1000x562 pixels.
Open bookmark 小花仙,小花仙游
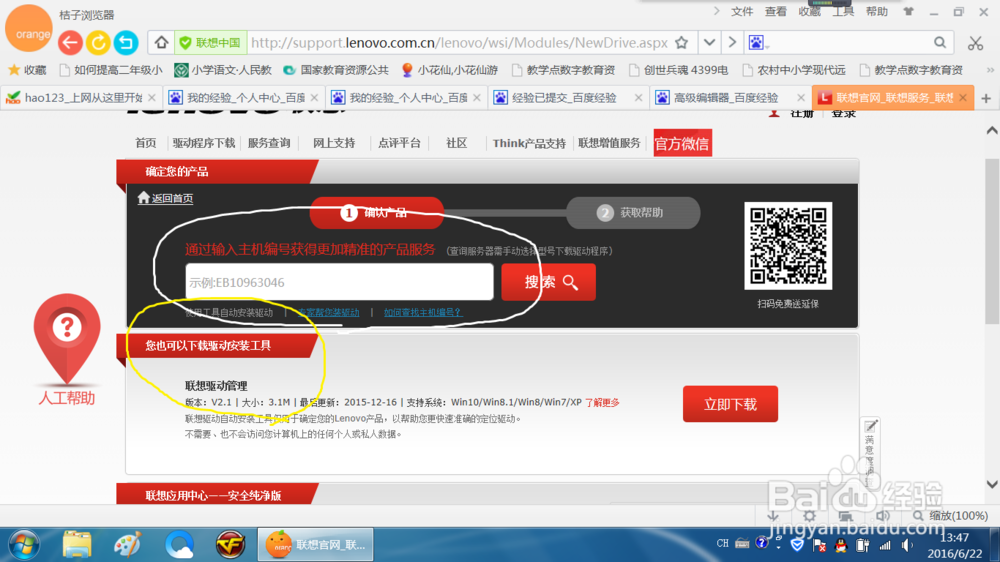pos(450,70)
